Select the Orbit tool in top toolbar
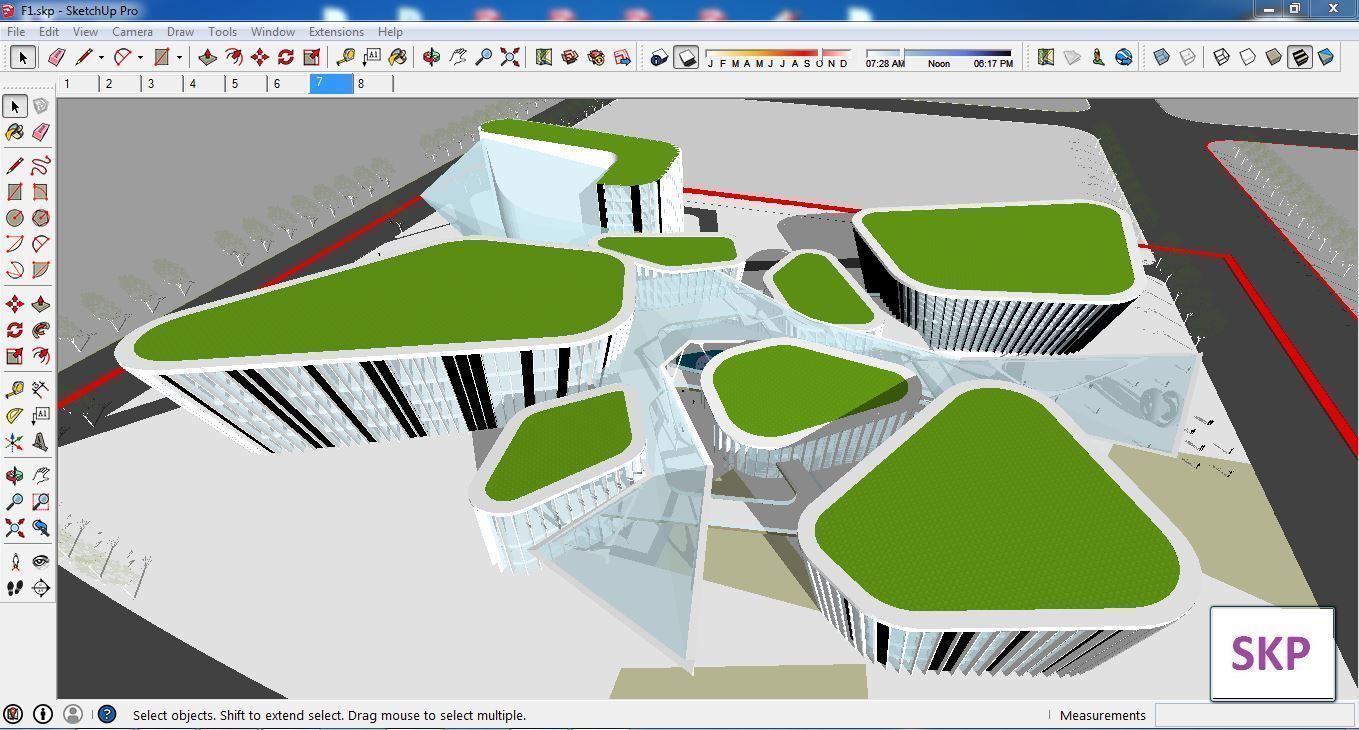 coord(431,58)
